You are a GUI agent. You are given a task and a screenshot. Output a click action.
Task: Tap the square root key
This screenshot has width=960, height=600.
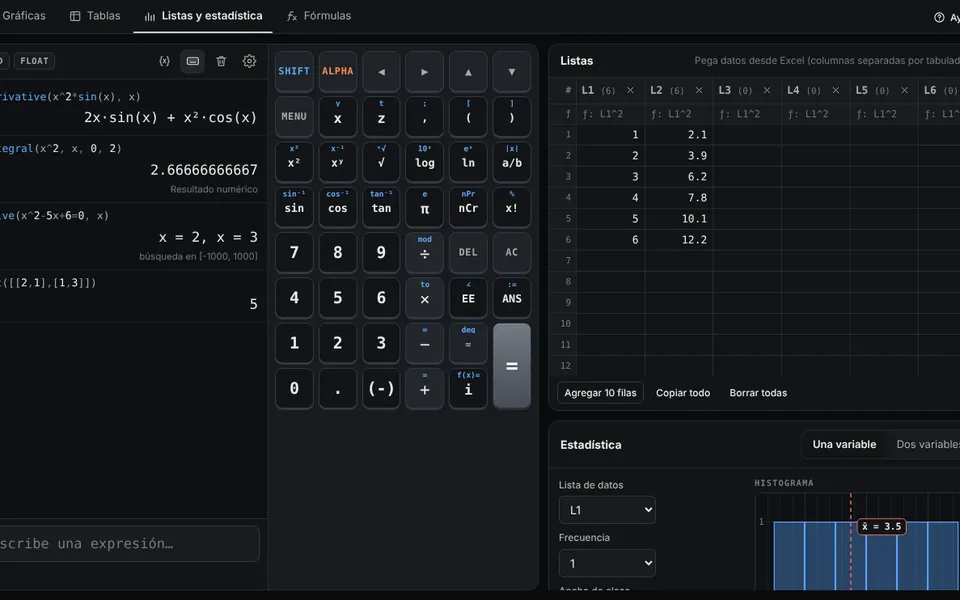(381, 162)
